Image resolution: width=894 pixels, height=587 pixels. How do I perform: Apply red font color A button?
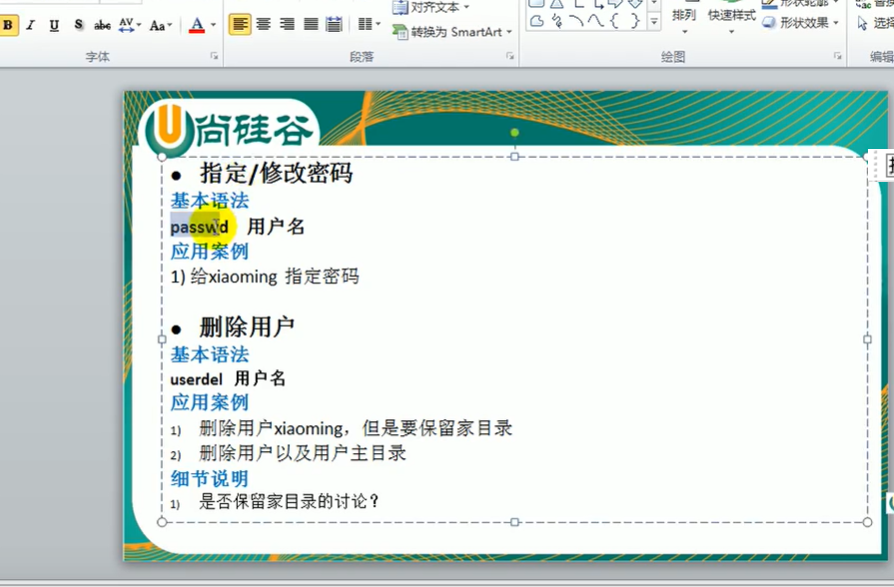click(197, 25)
